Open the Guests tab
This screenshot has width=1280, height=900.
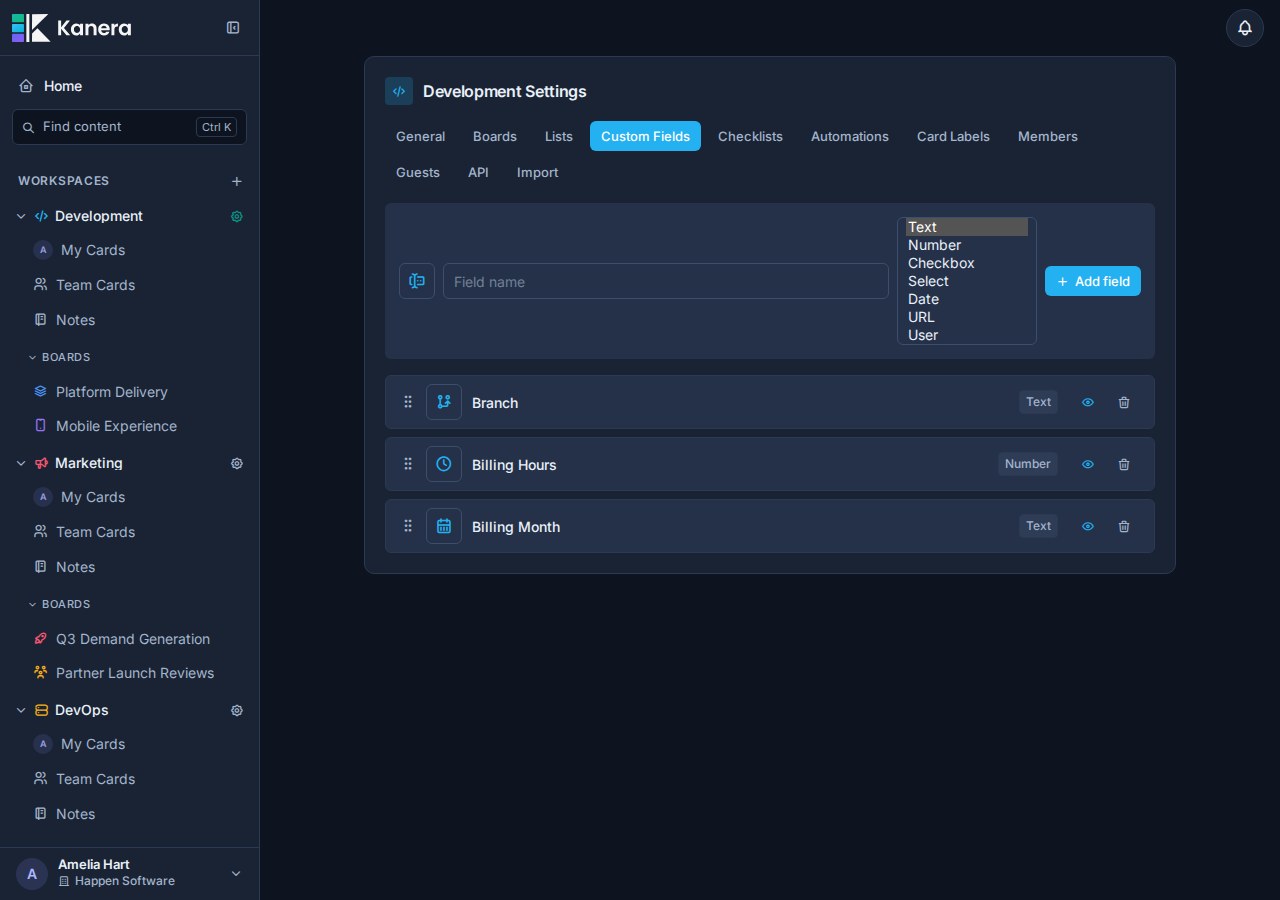pos(418,172)
